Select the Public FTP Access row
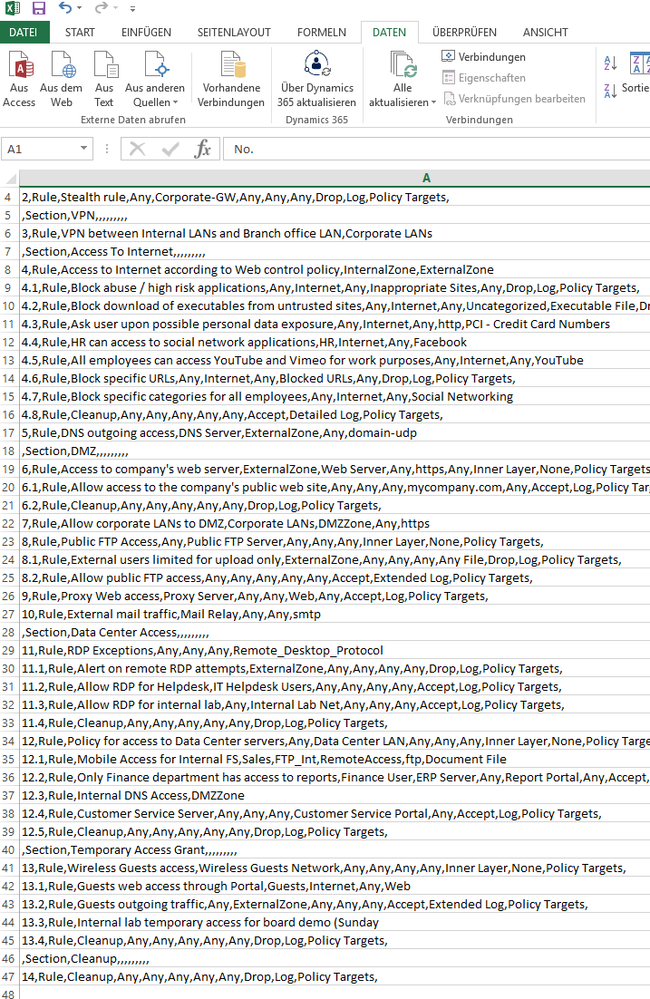The height and width of the screenshot is (999, 650). pos(335,542)
